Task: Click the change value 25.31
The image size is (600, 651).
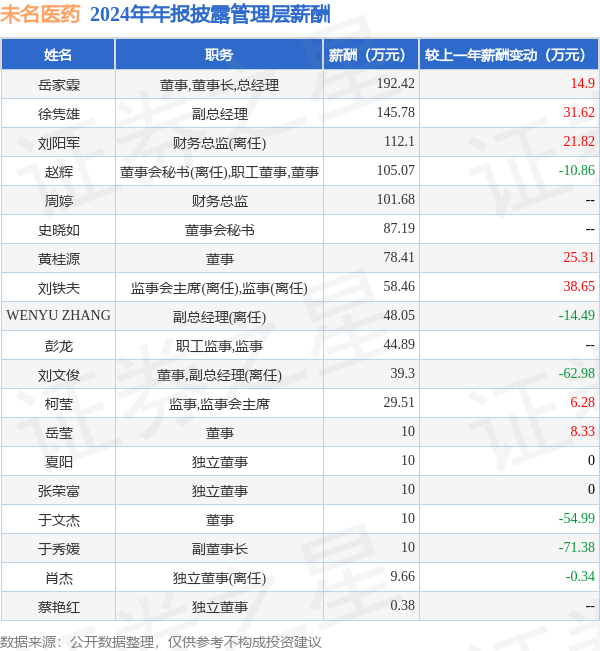Action: pyautogui.click(x=579, y=257)
